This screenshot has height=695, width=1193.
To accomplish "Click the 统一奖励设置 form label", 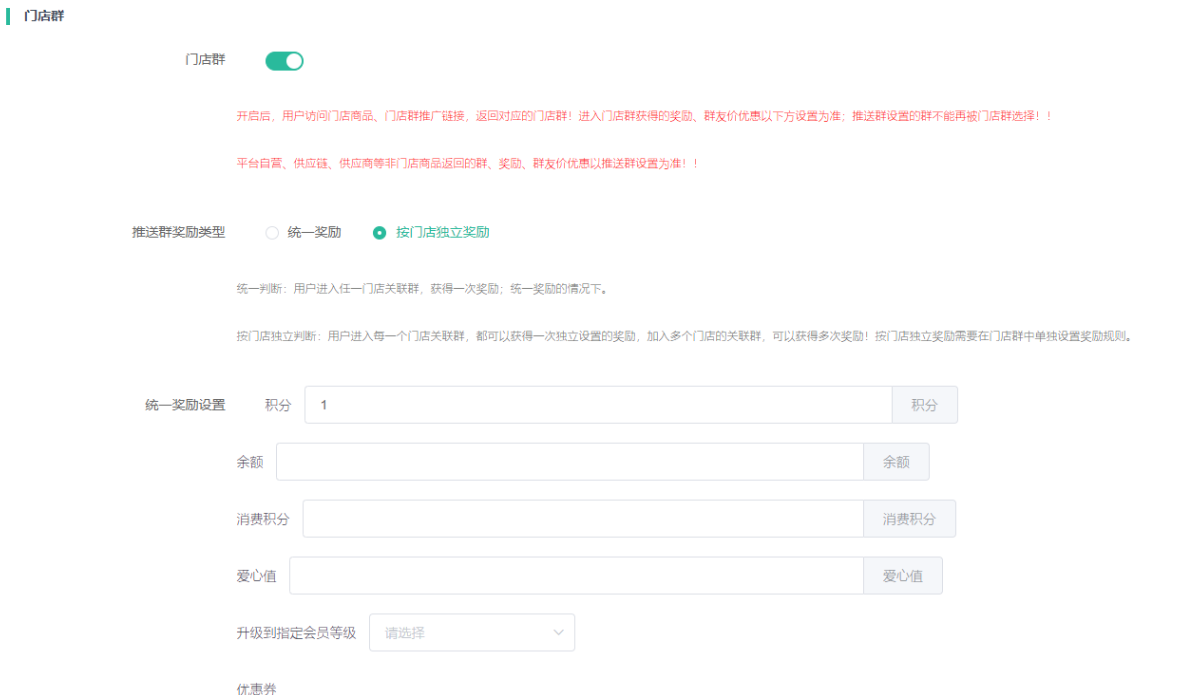I will (185, 405).
